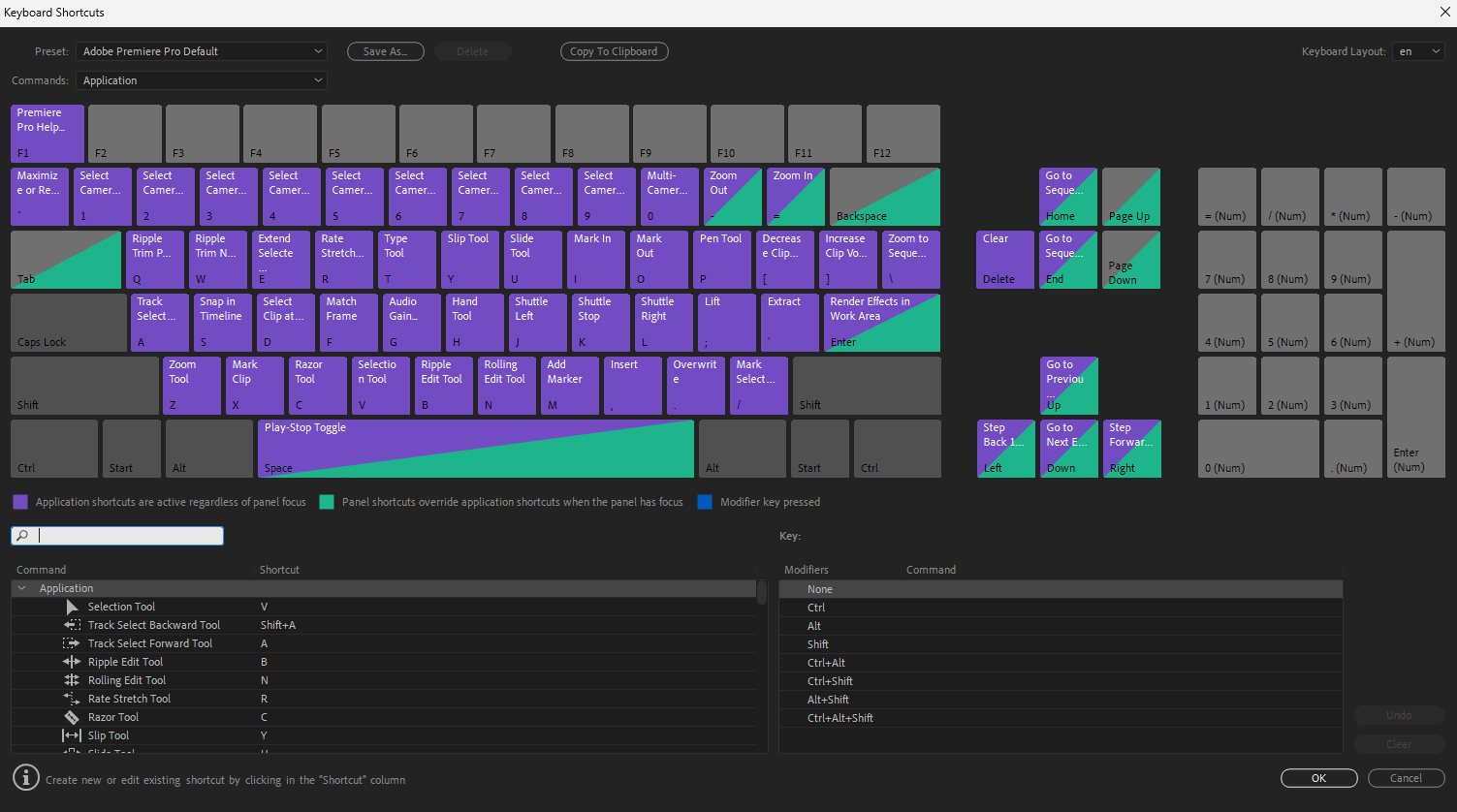This screenshot has height=812, width=1457.
Task: Click the Rate Stretch Tool icon
Action: click(x=72, y=699)
